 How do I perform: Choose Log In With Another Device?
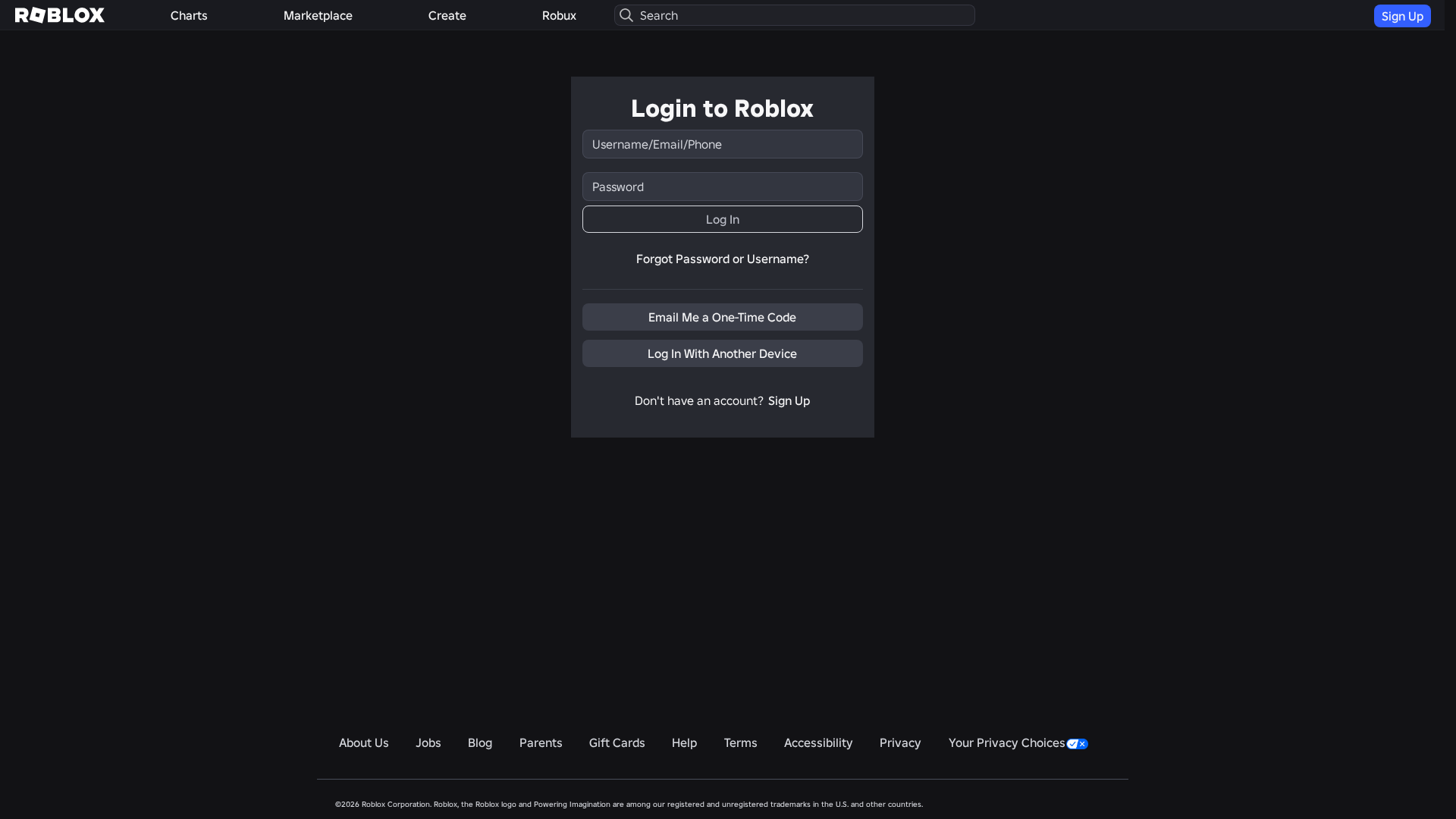[x=723, y=353]
